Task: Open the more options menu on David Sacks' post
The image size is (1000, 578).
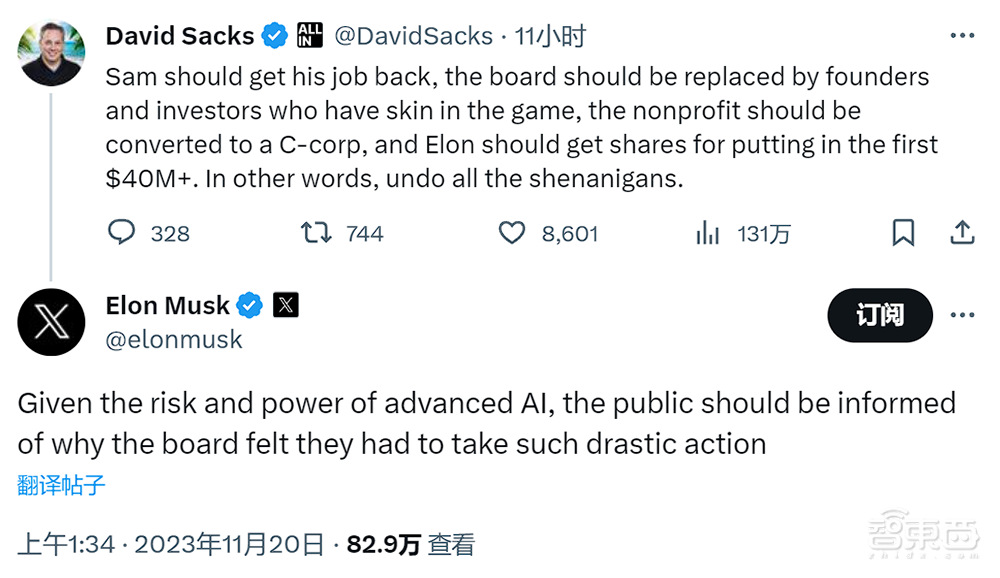Action: point(962,37)
